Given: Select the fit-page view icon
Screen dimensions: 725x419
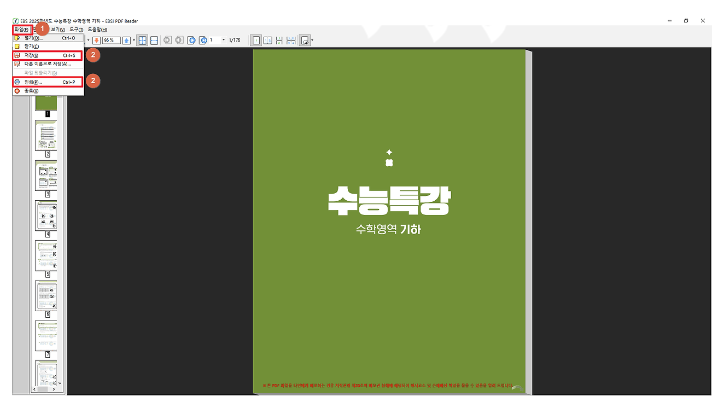Looking at the screenshot, I should coord(142,40).
